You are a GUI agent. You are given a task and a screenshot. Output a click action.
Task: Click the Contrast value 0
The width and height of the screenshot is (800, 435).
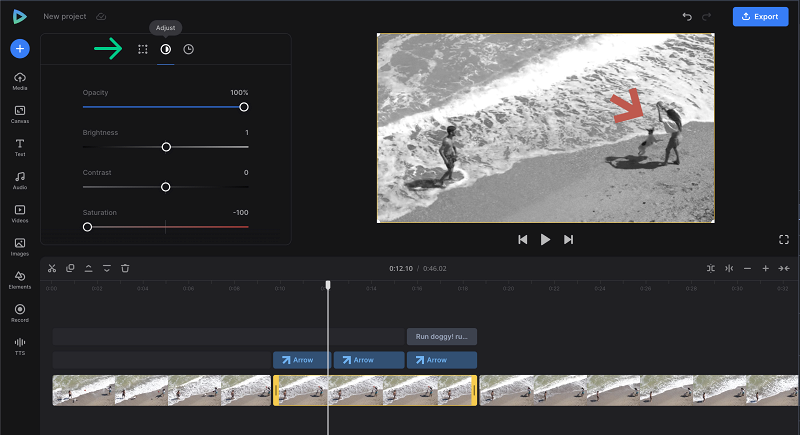tap(246, 173)
